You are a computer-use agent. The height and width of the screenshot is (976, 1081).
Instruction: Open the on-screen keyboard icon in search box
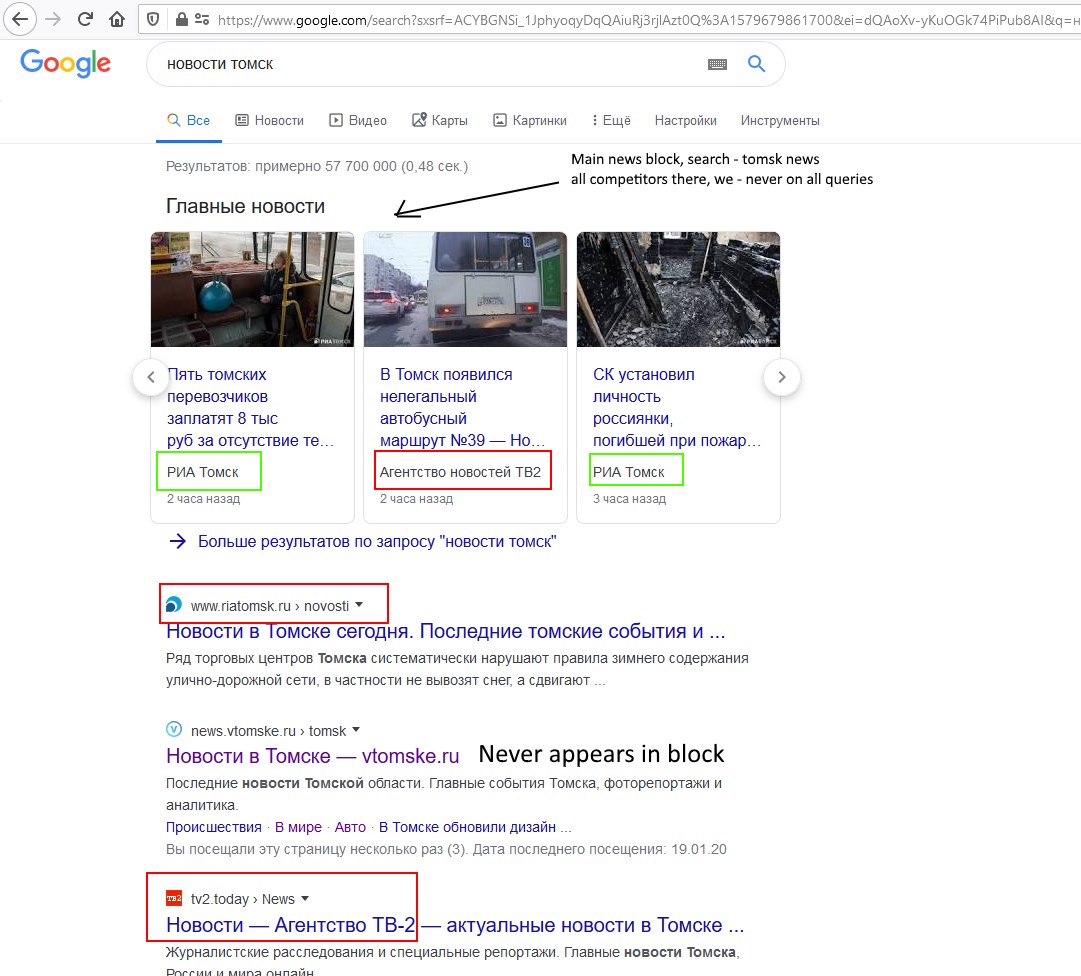[717, 64]
